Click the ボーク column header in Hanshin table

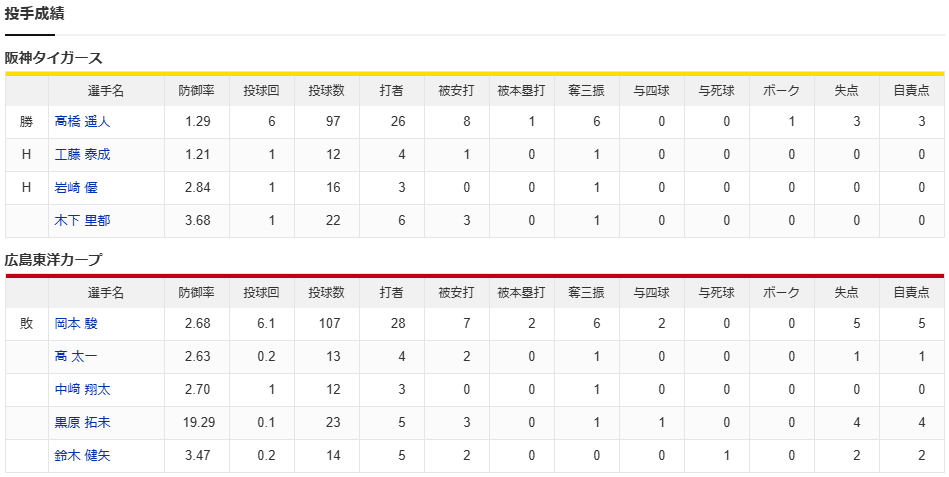tap(781, 91)
